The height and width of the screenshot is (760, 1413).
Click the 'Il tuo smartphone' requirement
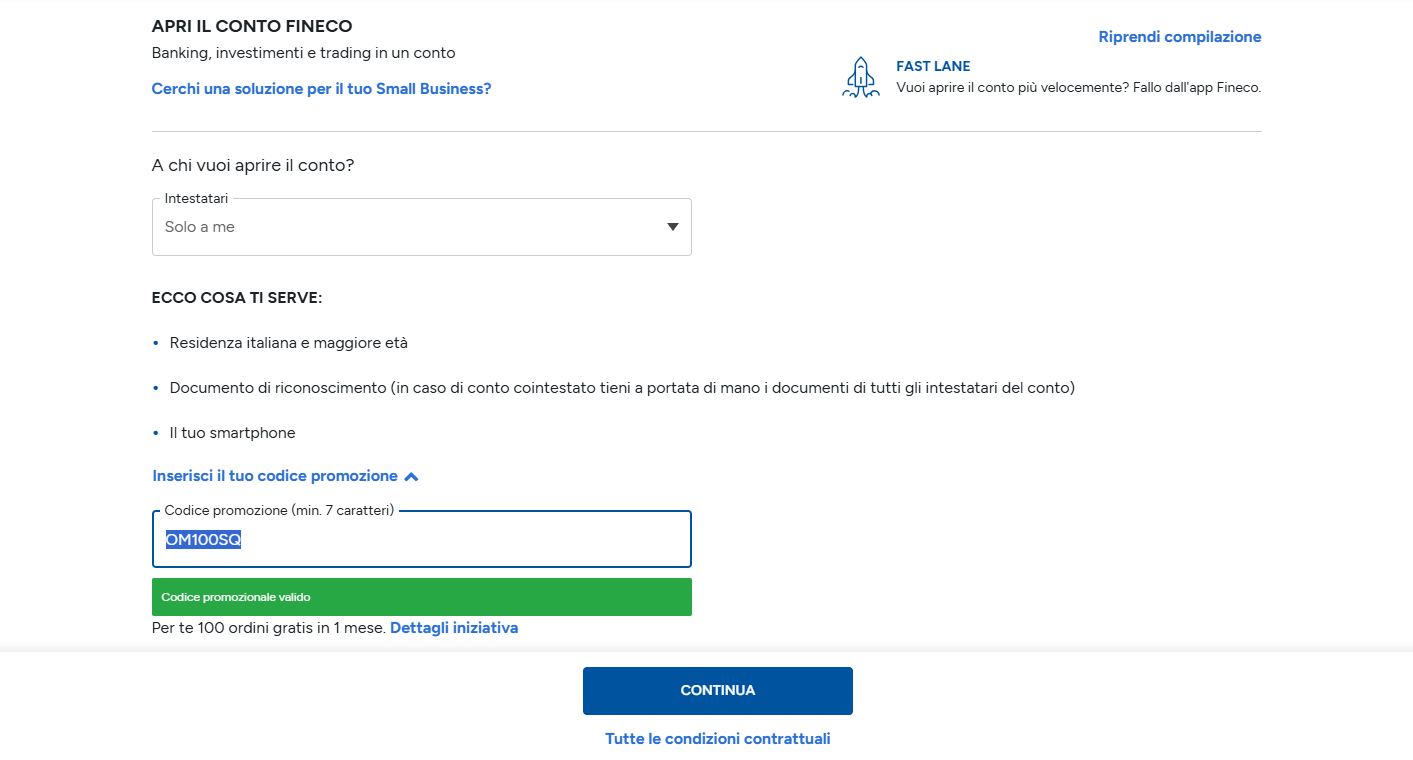tap(232, 433)
